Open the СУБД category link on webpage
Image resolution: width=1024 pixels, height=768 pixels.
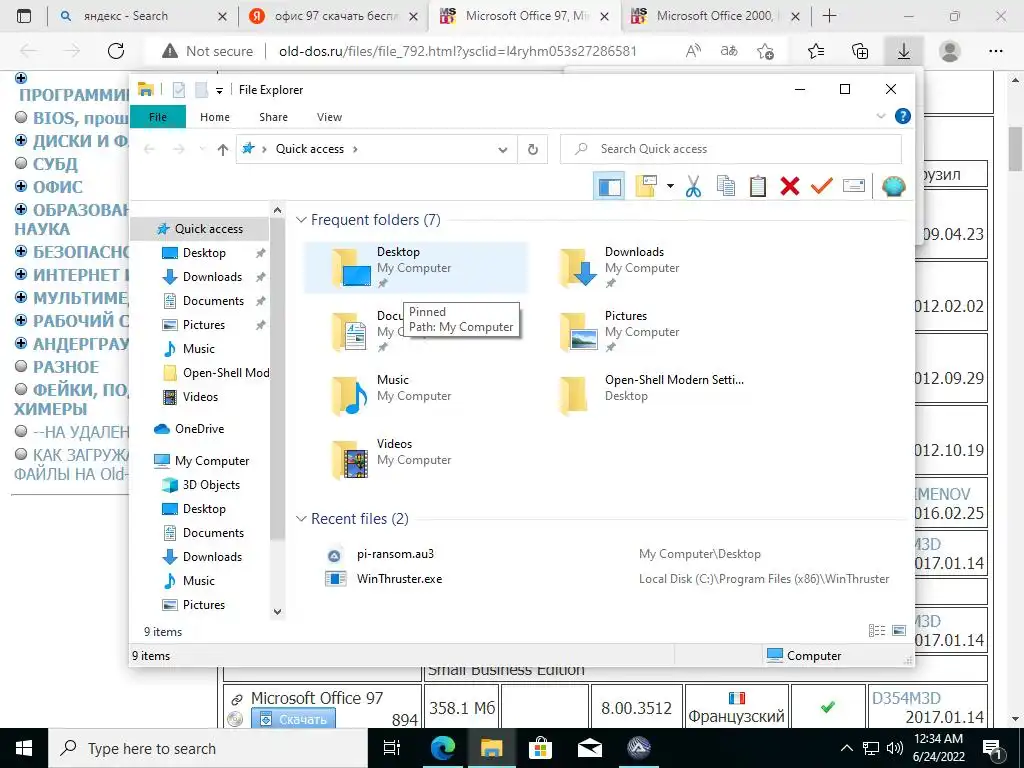coord(55,165)
